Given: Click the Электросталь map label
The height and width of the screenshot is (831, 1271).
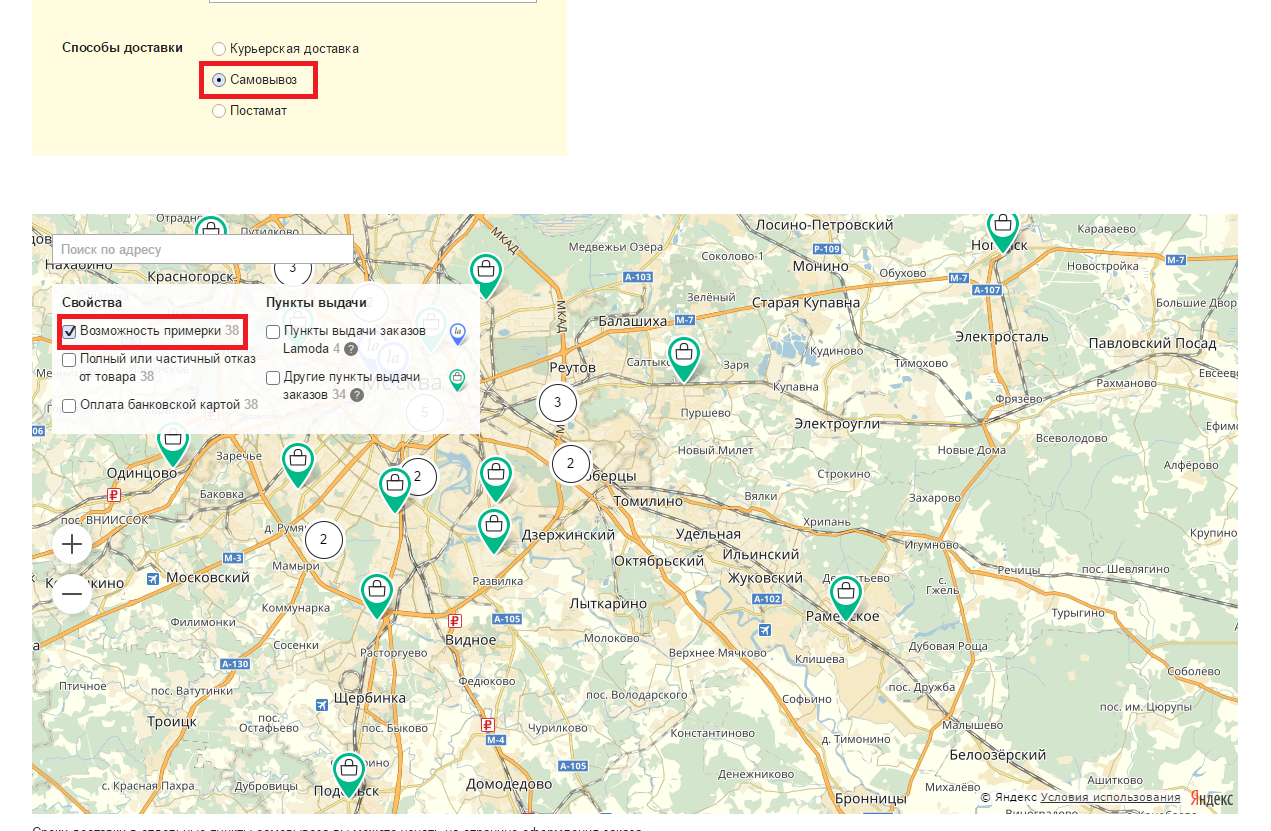Looking at the screenshot, I should [x=1001, y=336].
